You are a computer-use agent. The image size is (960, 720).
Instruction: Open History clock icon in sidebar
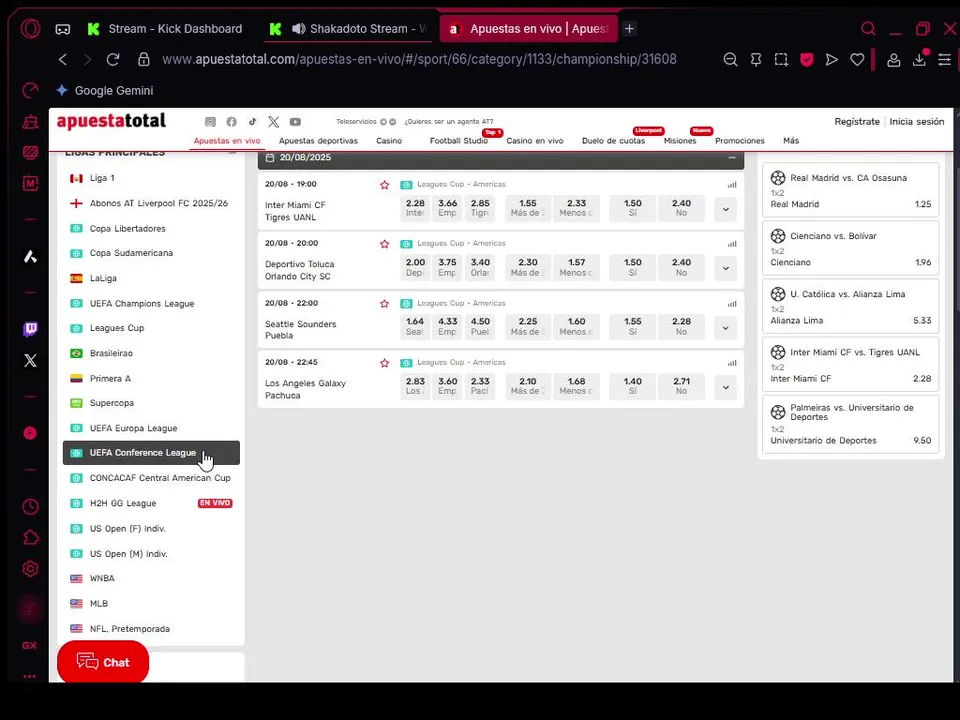30,507
